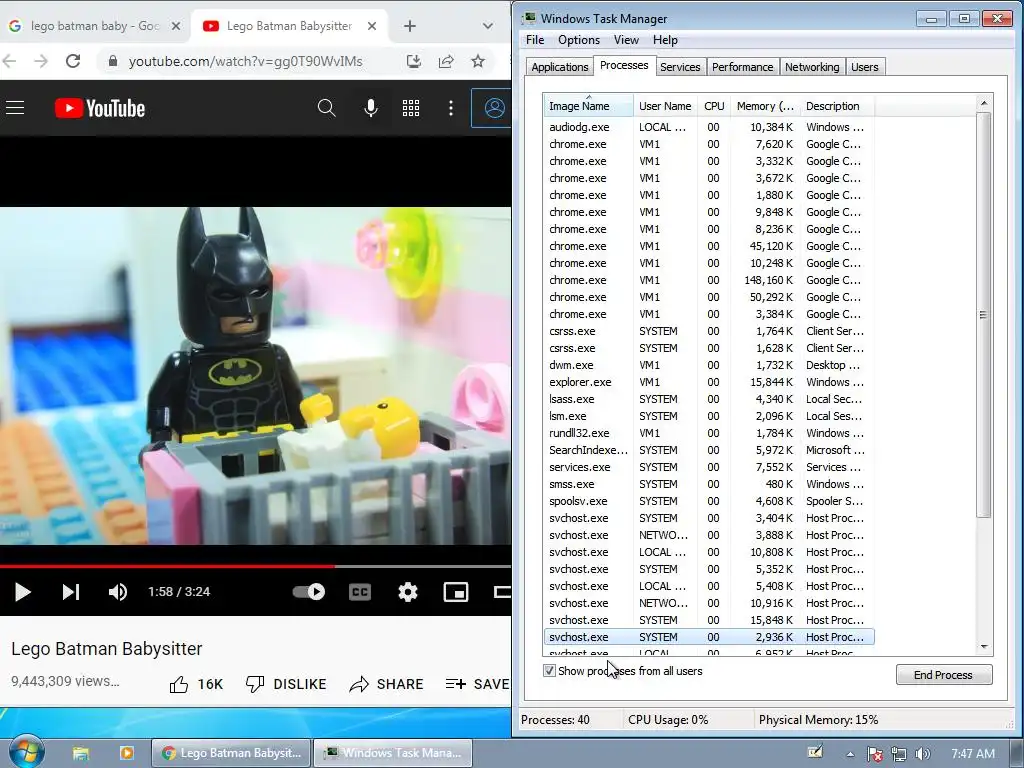
Task: Sort processes by Image Name column
Action: 588,106
